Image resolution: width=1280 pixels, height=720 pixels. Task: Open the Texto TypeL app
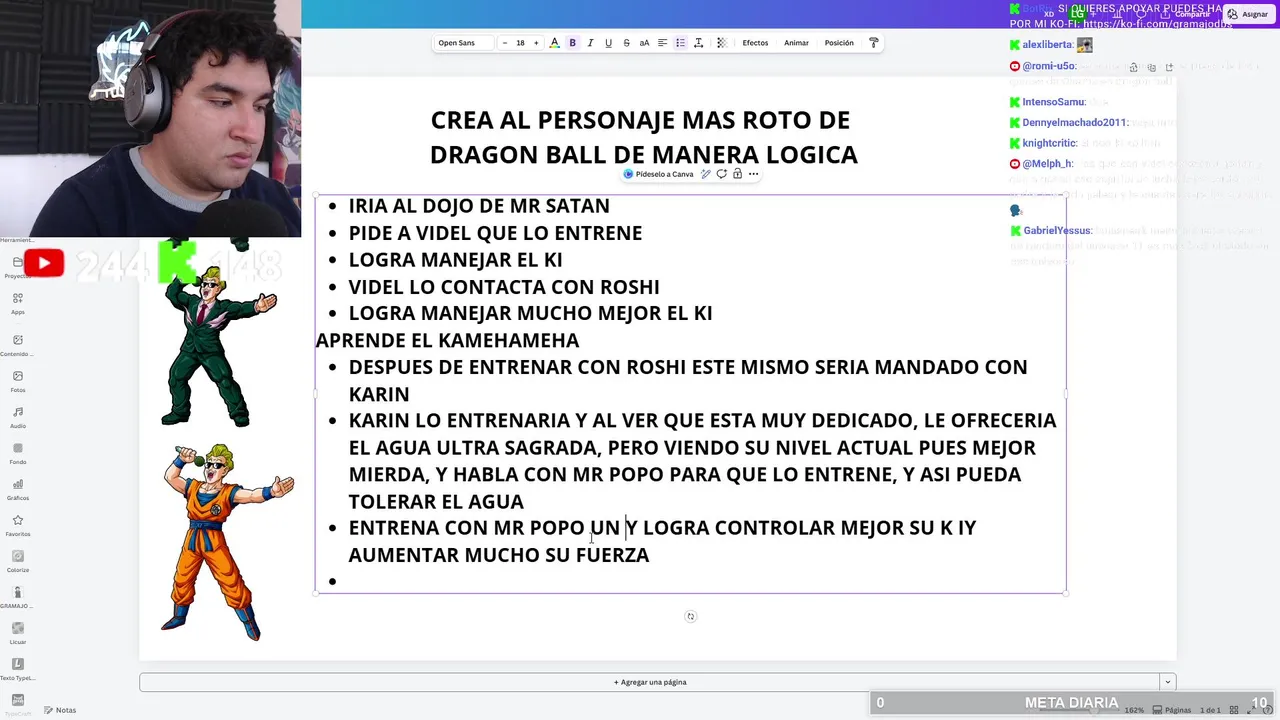[x=18, y=670]
